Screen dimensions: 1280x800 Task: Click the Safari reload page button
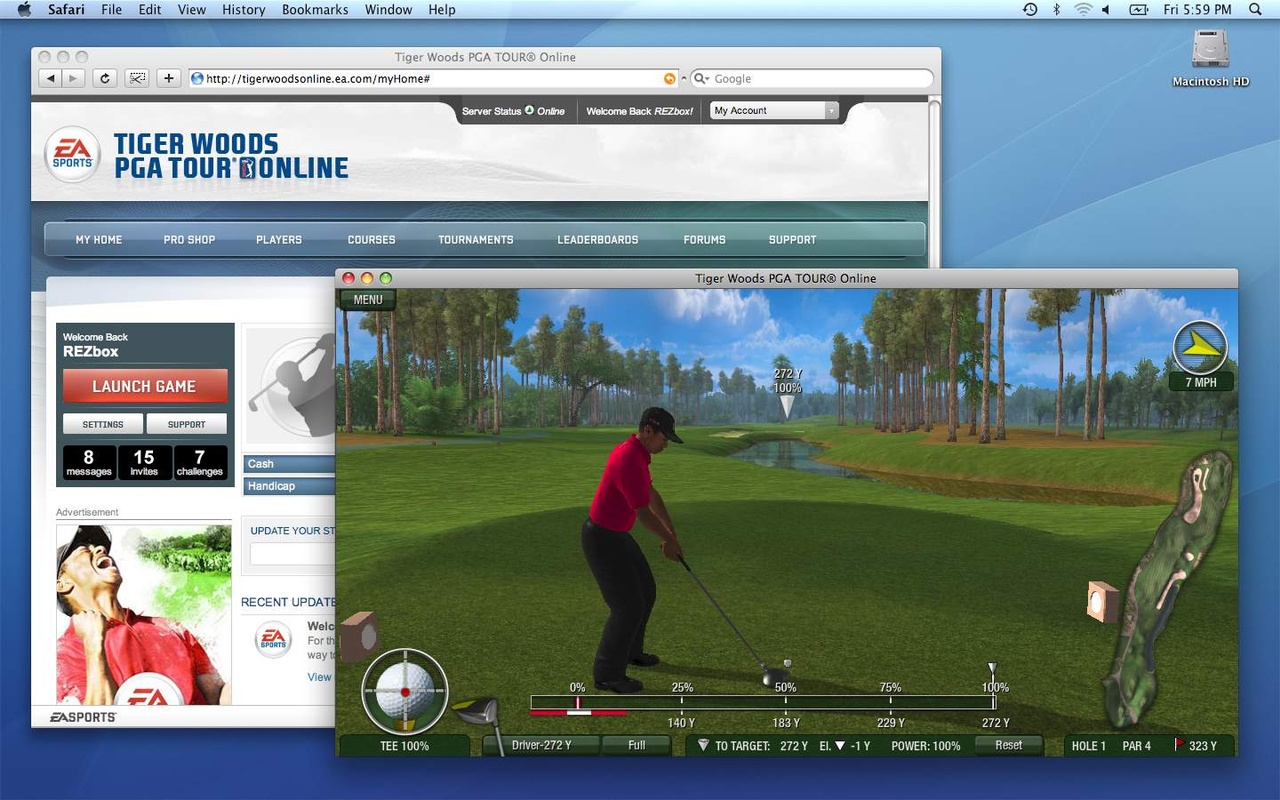pyautogui.click(x=104, y=79)
